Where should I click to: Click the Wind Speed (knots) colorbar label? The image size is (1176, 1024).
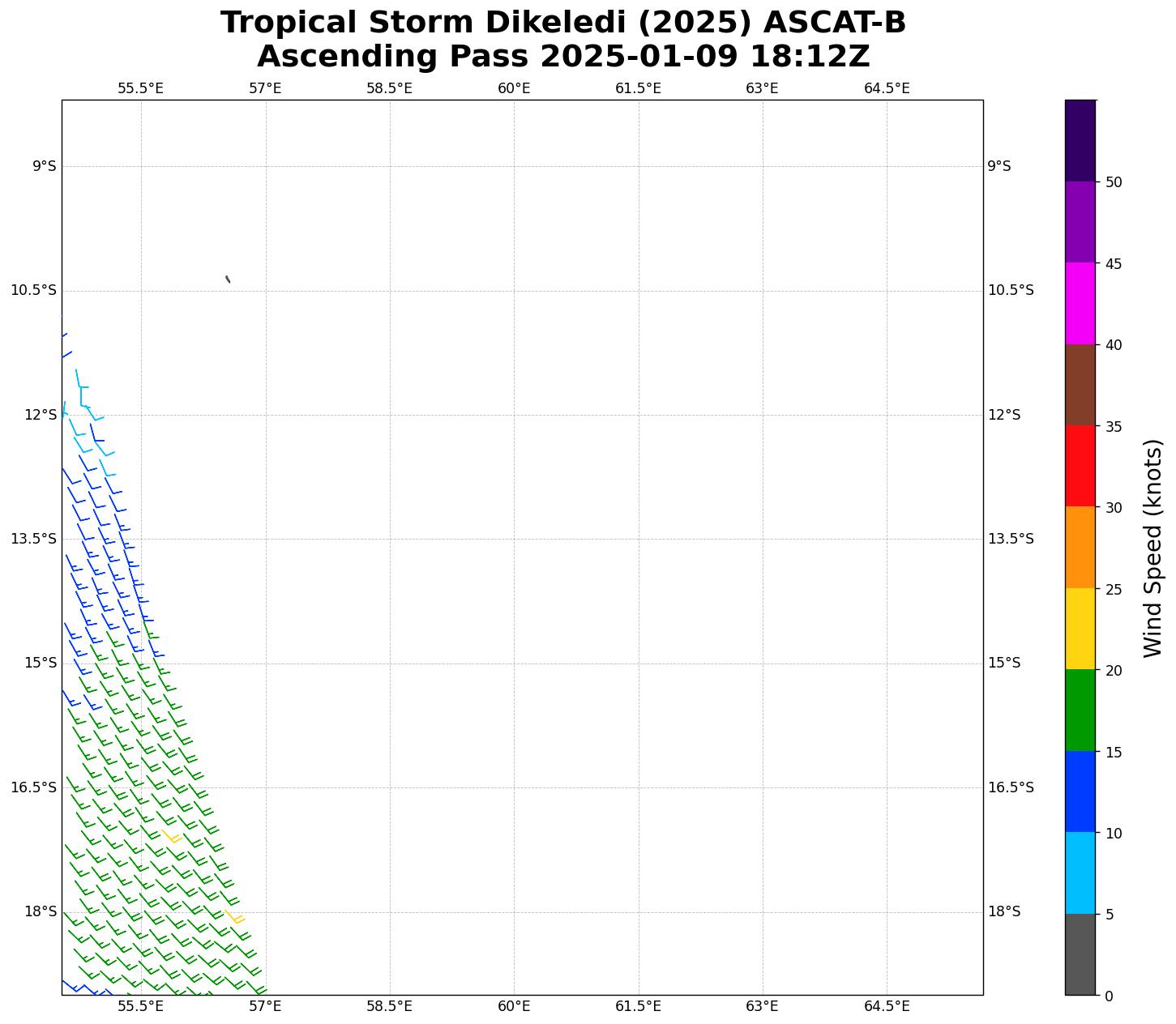(1152, 548)
